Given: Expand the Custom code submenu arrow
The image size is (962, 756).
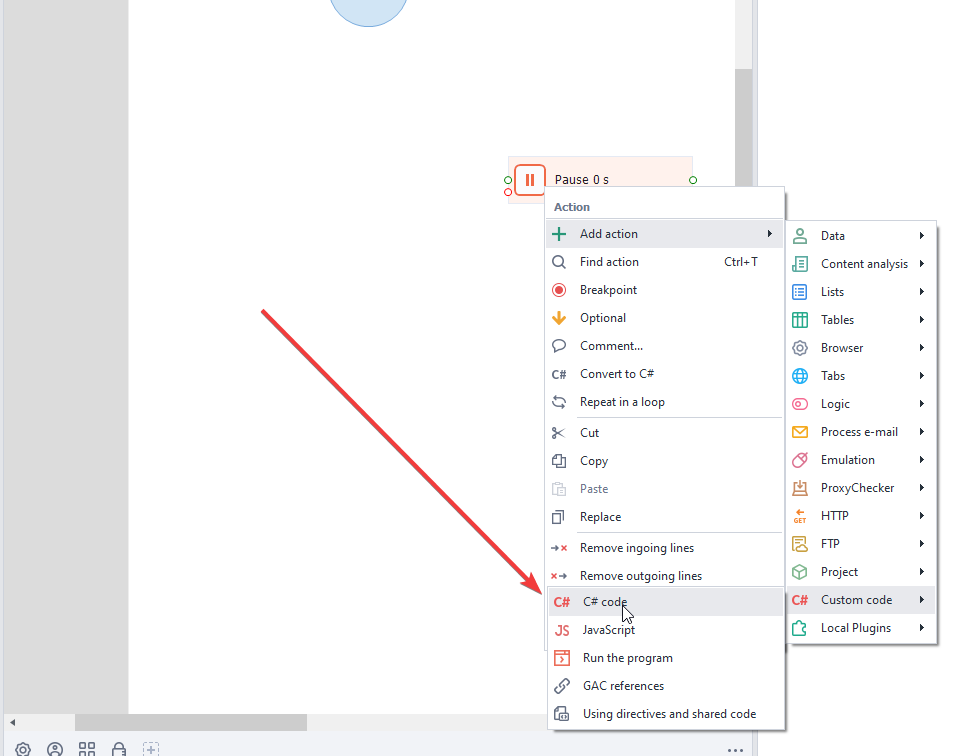Looking at the screenshot, I should tap(922, 600).
